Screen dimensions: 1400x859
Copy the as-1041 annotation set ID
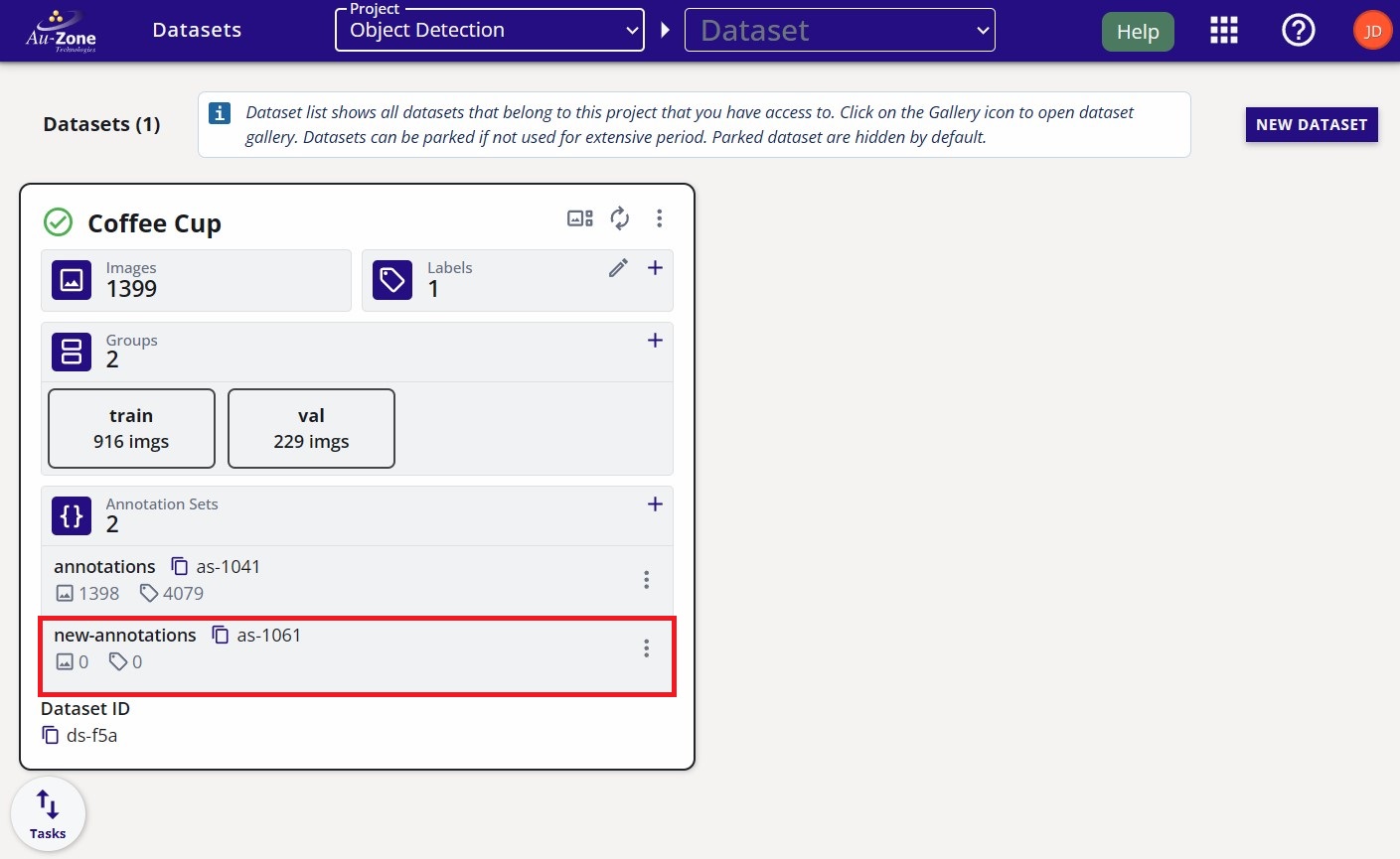(180, 565)
